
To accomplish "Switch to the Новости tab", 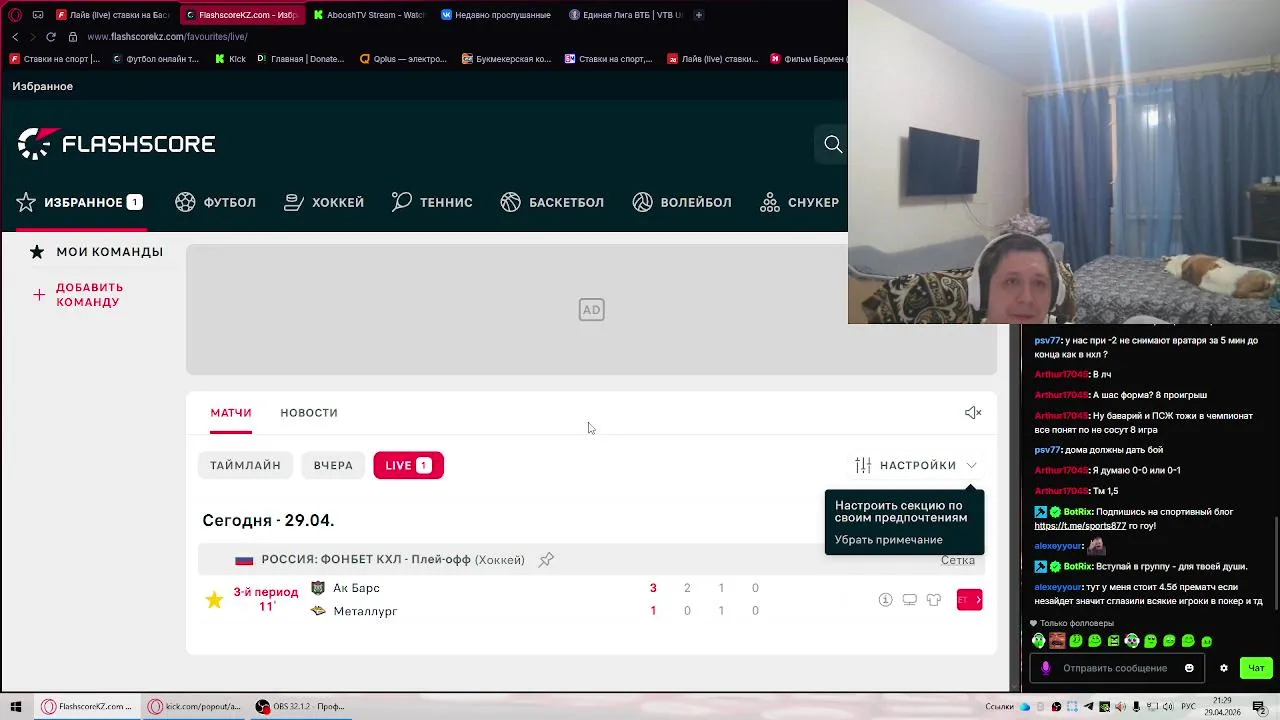I will point(309,413).
